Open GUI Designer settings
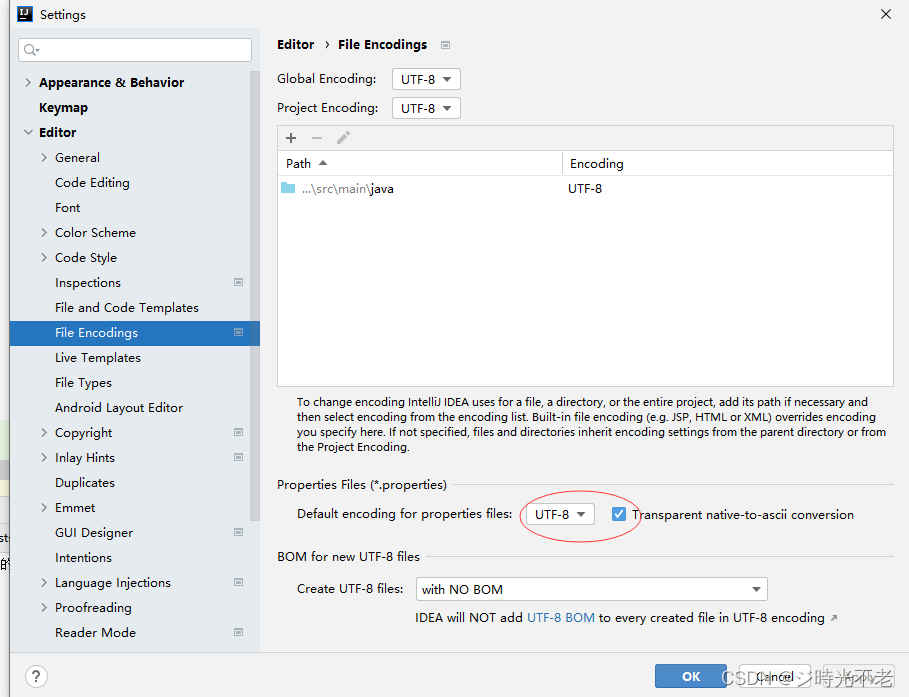909x697 pixels. [x=93, y=532]
